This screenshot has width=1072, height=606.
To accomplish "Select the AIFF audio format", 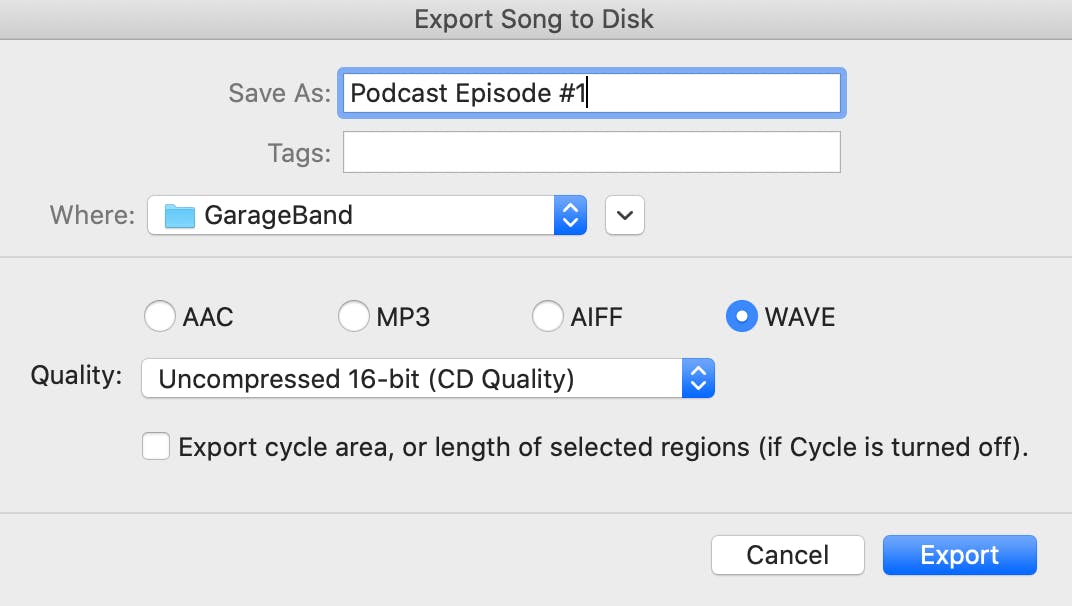I will click(548, 316).
